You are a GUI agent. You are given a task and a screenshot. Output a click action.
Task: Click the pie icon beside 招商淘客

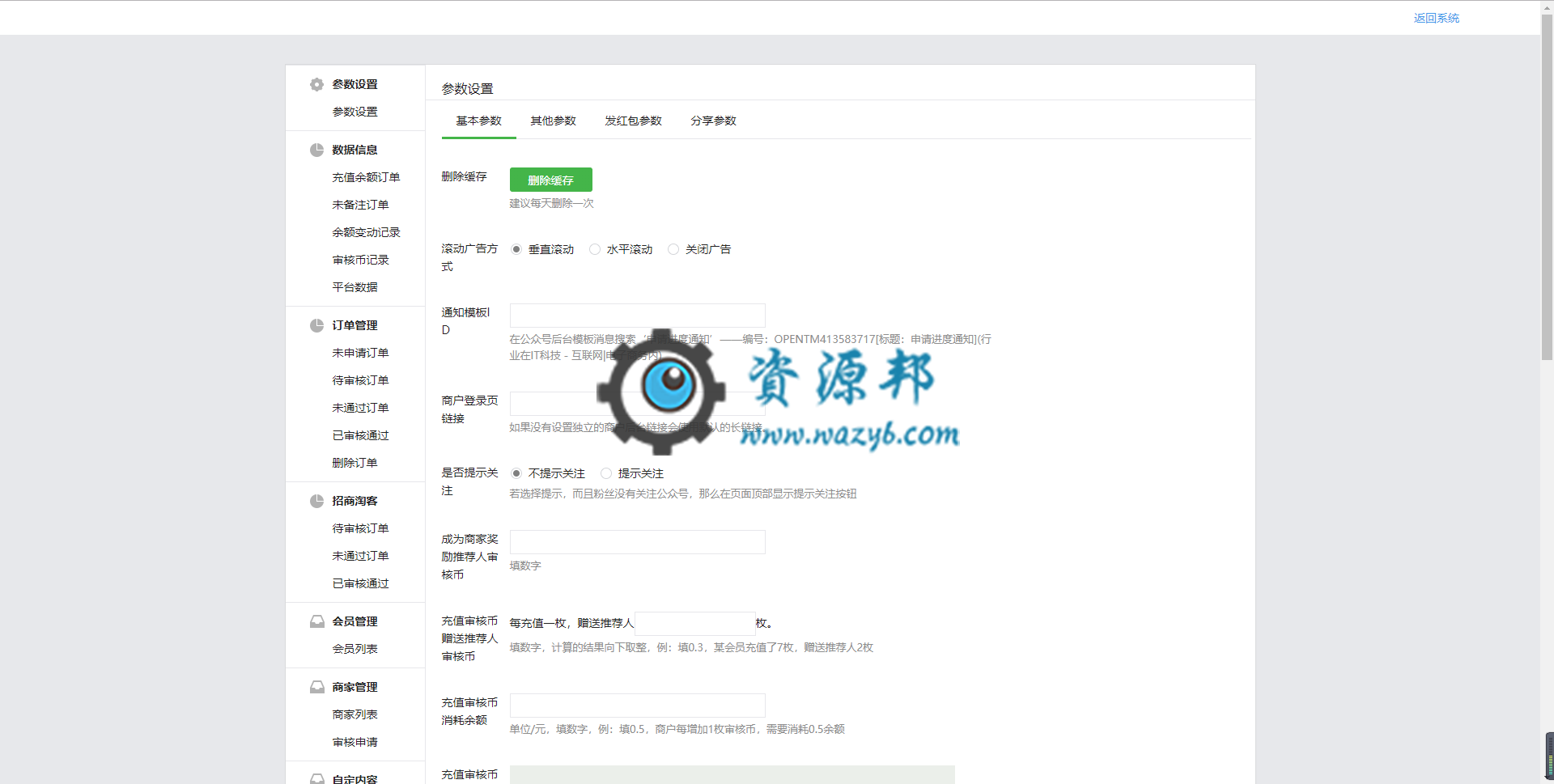[316, 501]
